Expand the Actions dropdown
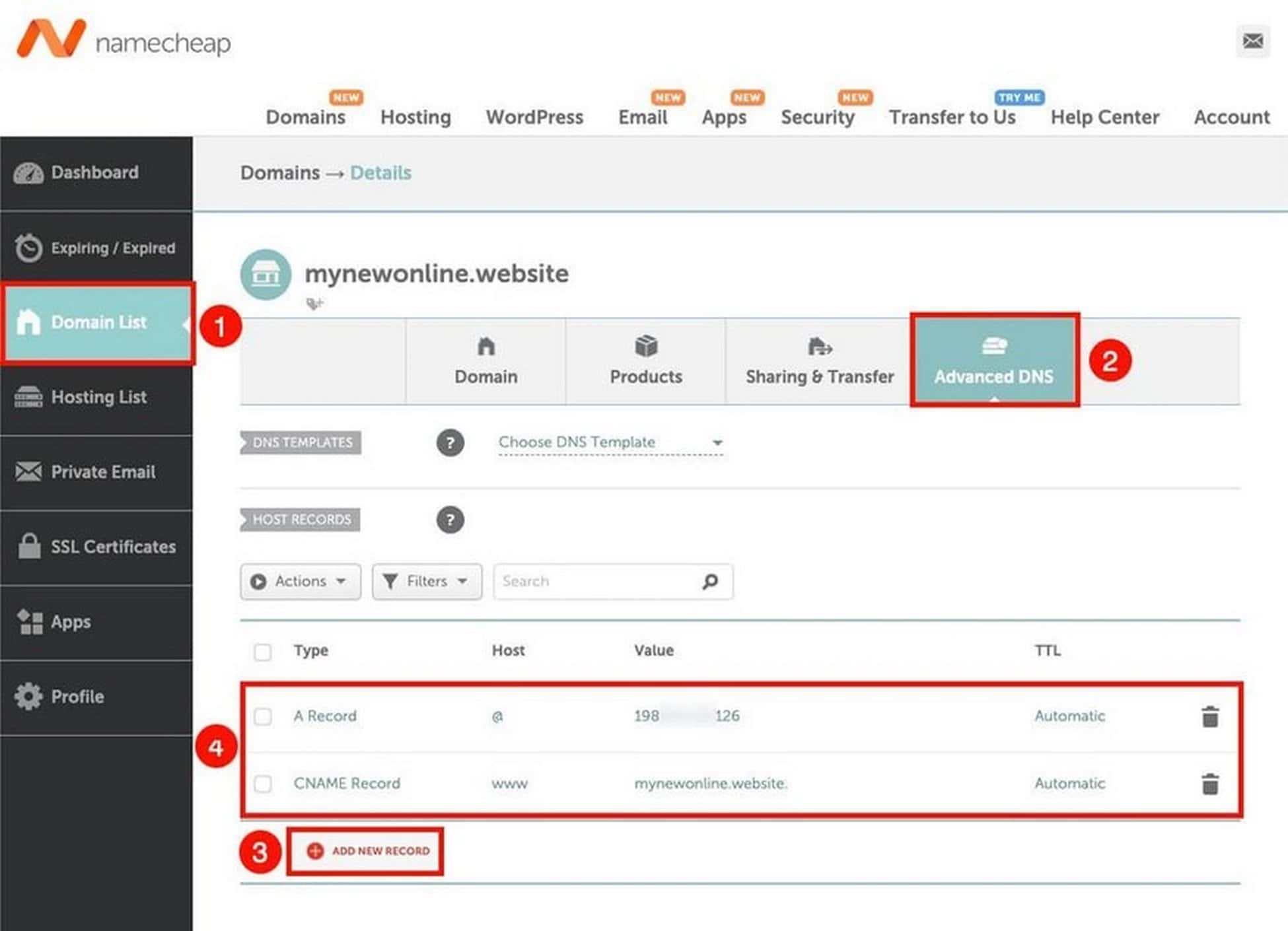 pos(299,581)
